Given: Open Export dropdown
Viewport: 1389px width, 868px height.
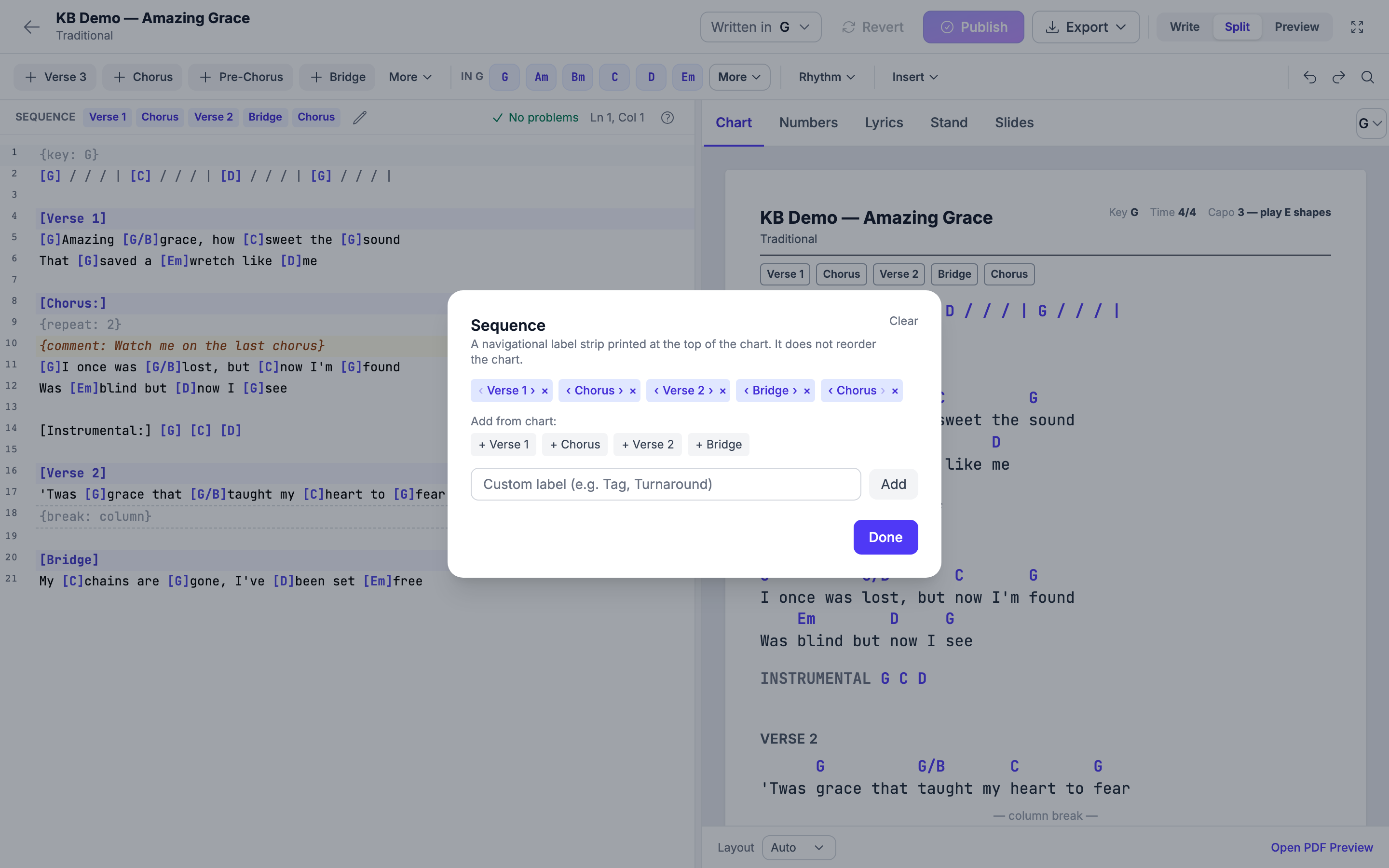Looking at the screenshot, I should [1085, 27].
